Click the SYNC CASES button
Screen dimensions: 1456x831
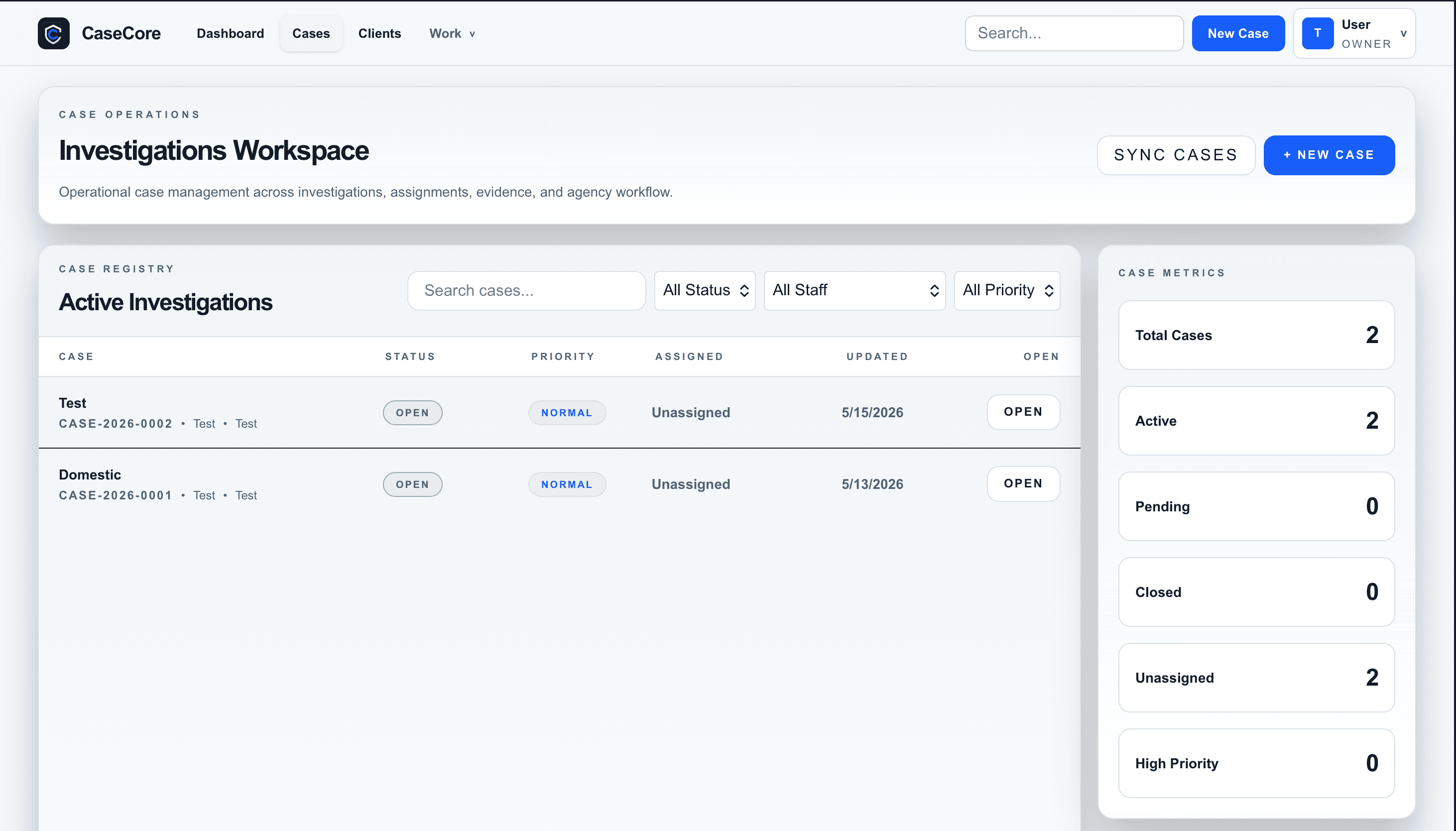pyautogui.click(x=1176, y=155)
